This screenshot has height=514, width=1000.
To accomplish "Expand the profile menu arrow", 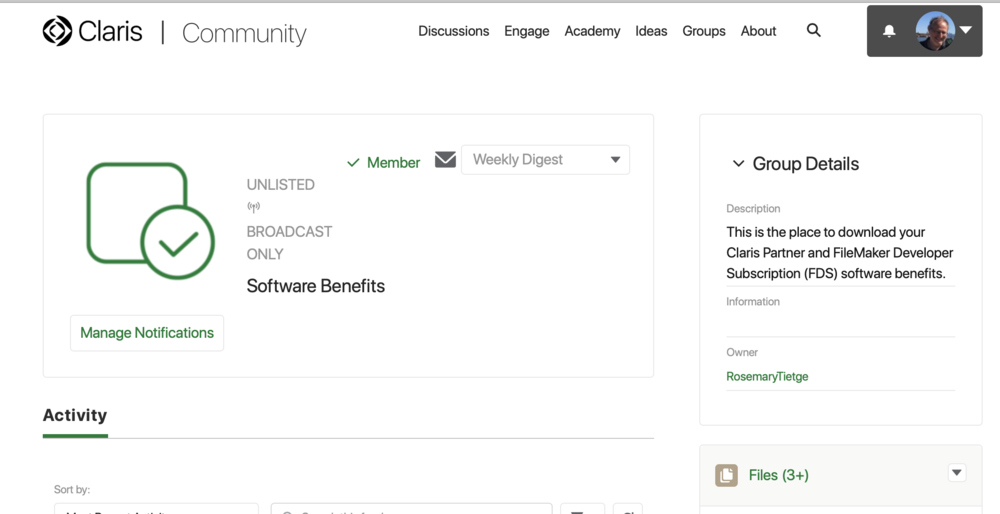I will [x=966, y=31].
